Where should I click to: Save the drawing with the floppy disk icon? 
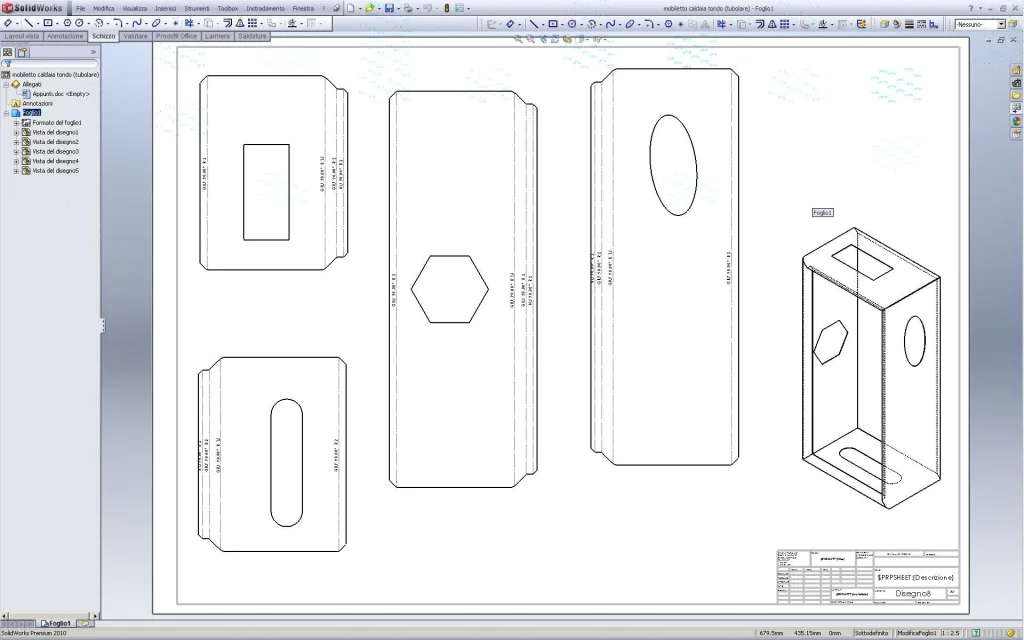point(389,8)
